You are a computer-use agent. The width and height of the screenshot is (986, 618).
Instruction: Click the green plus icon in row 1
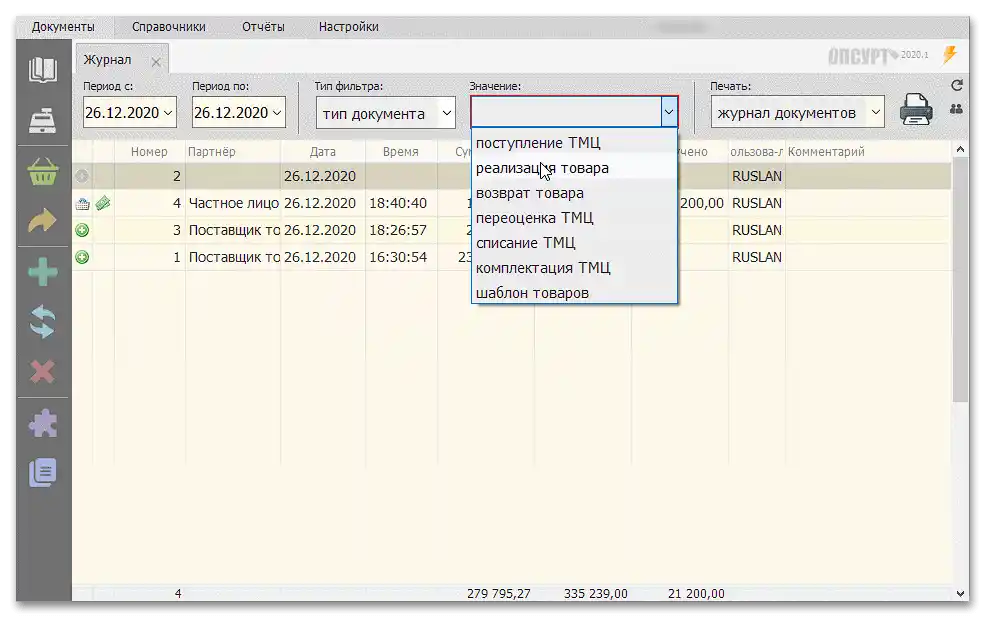[82, 257]
